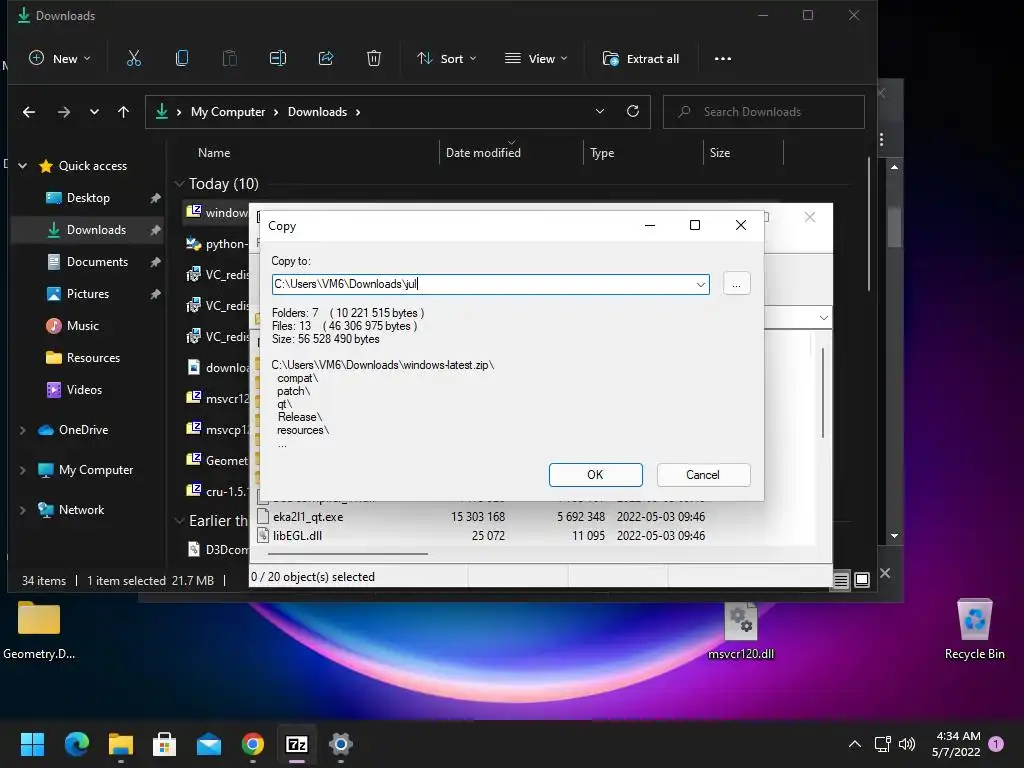Screen dimensions: 1024x768
Task: Open the Geometry.D... folder on desktop
Action: (39, 630)
